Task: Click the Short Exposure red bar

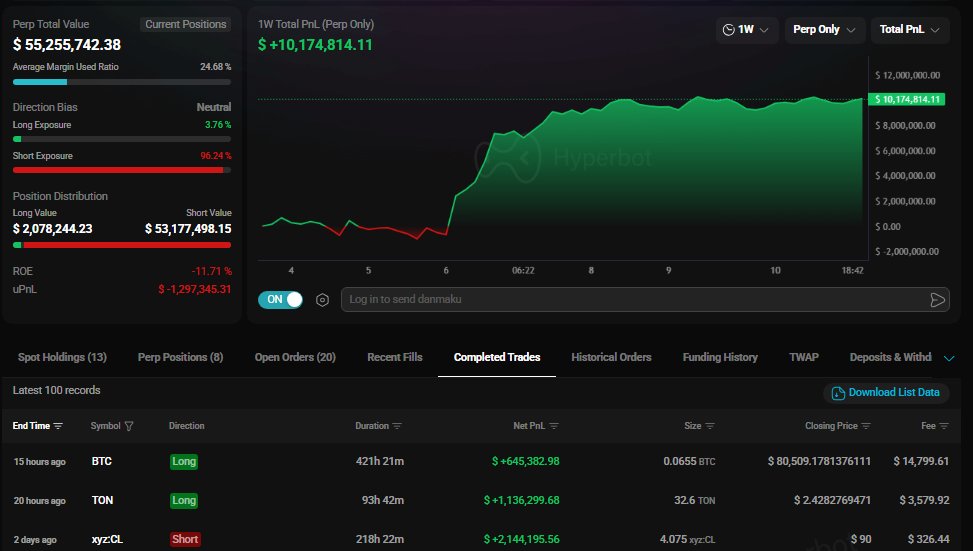Action: pos(122,170)
